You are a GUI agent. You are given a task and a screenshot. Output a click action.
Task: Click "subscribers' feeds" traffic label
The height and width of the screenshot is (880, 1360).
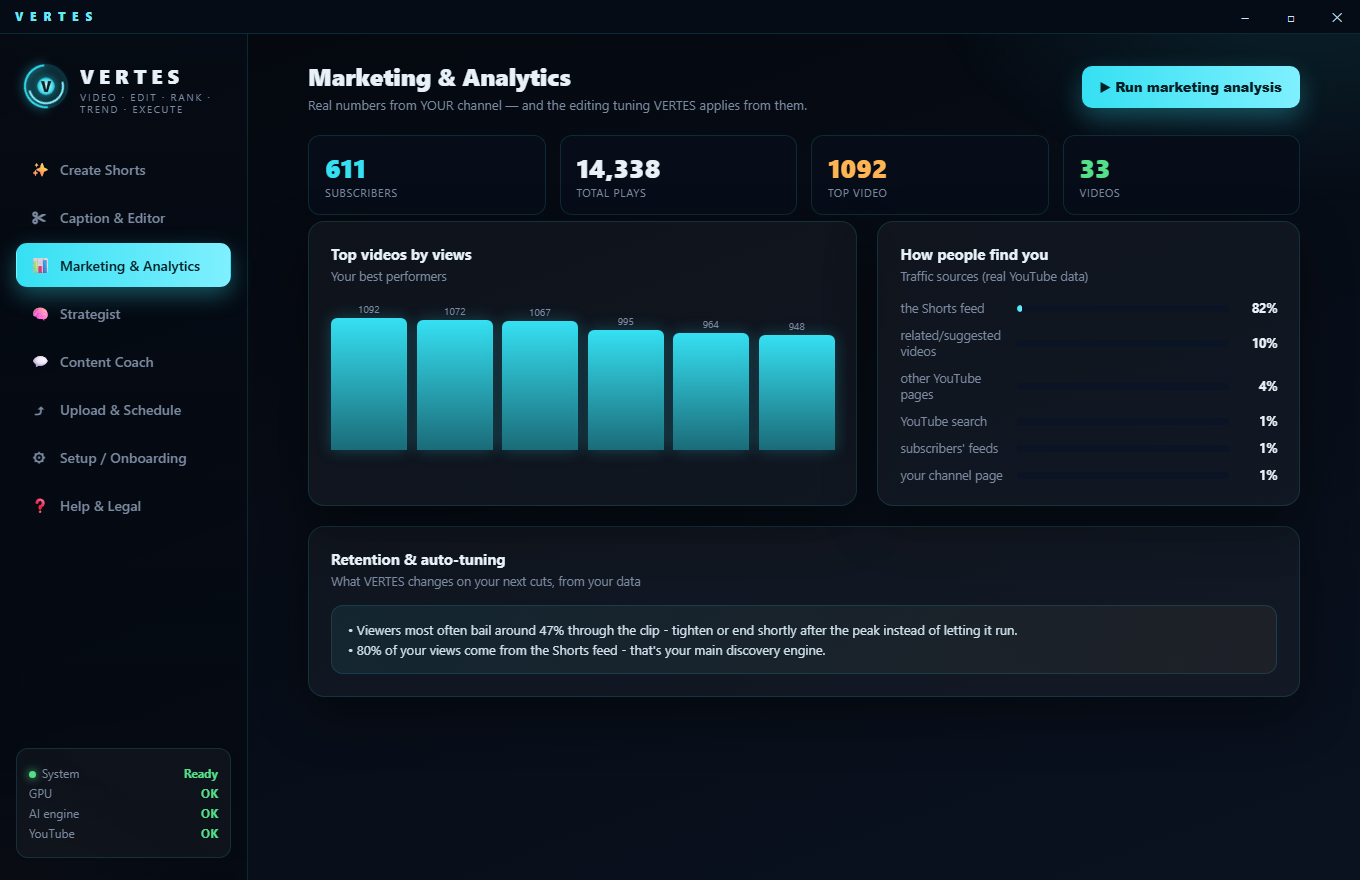(949, 449)
